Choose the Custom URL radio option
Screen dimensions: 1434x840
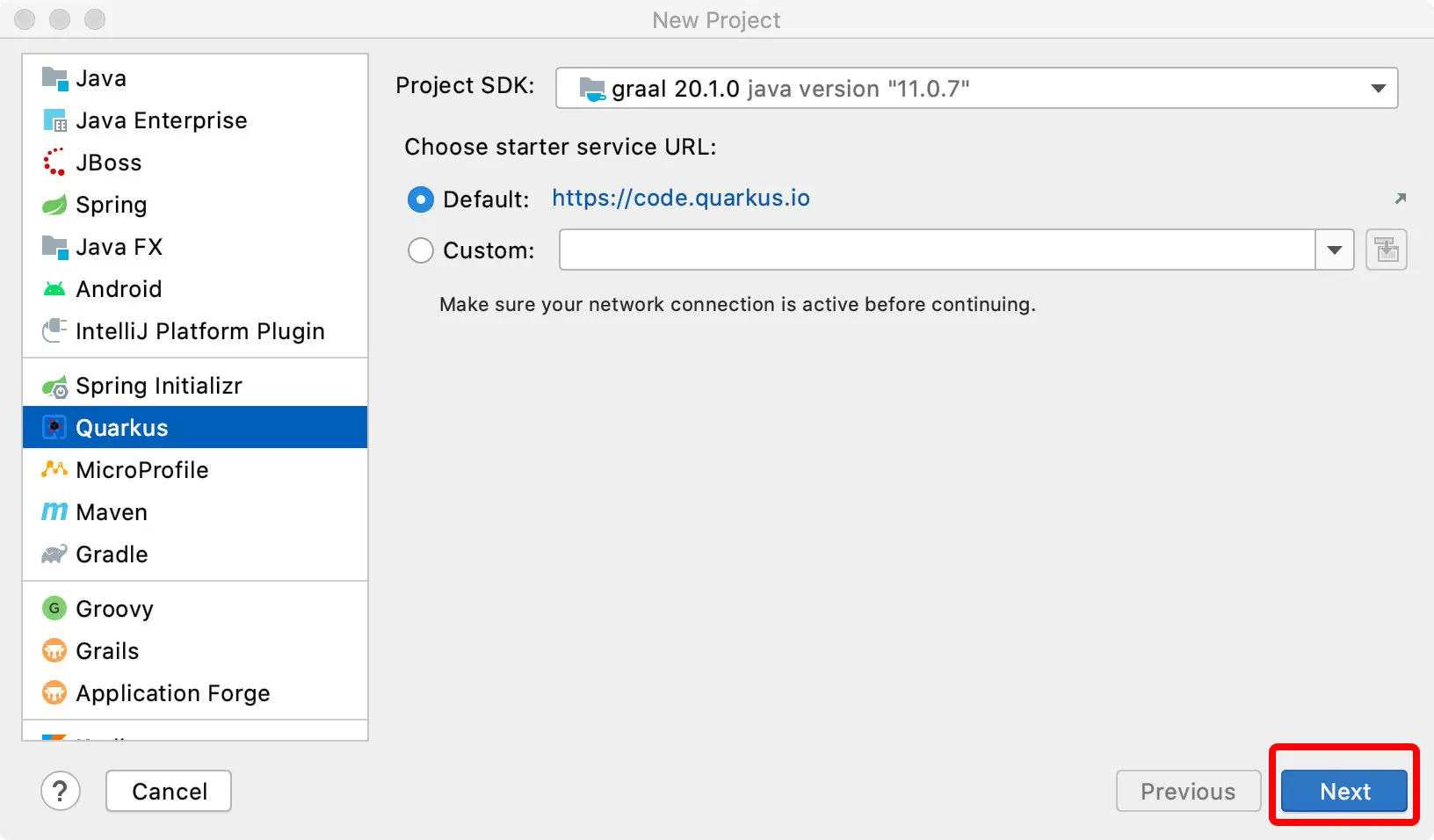[x=421, y=250]
